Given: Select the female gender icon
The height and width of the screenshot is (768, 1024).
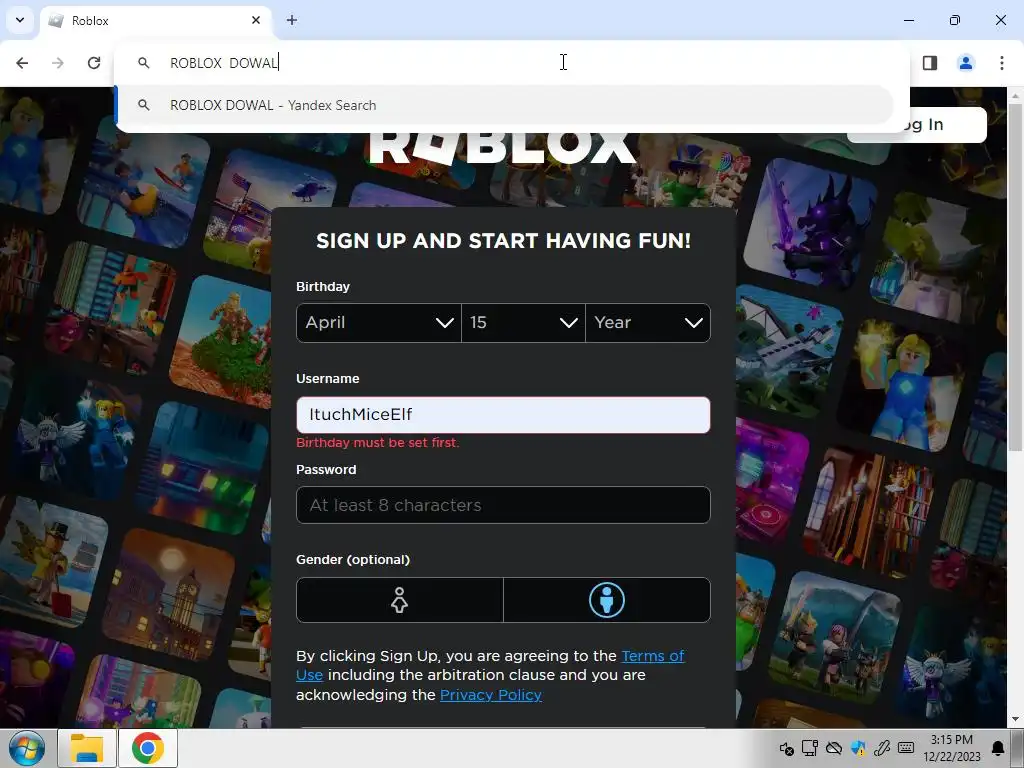Looking at the screenshot, I should pyautogui.click(x=400, y=600).
